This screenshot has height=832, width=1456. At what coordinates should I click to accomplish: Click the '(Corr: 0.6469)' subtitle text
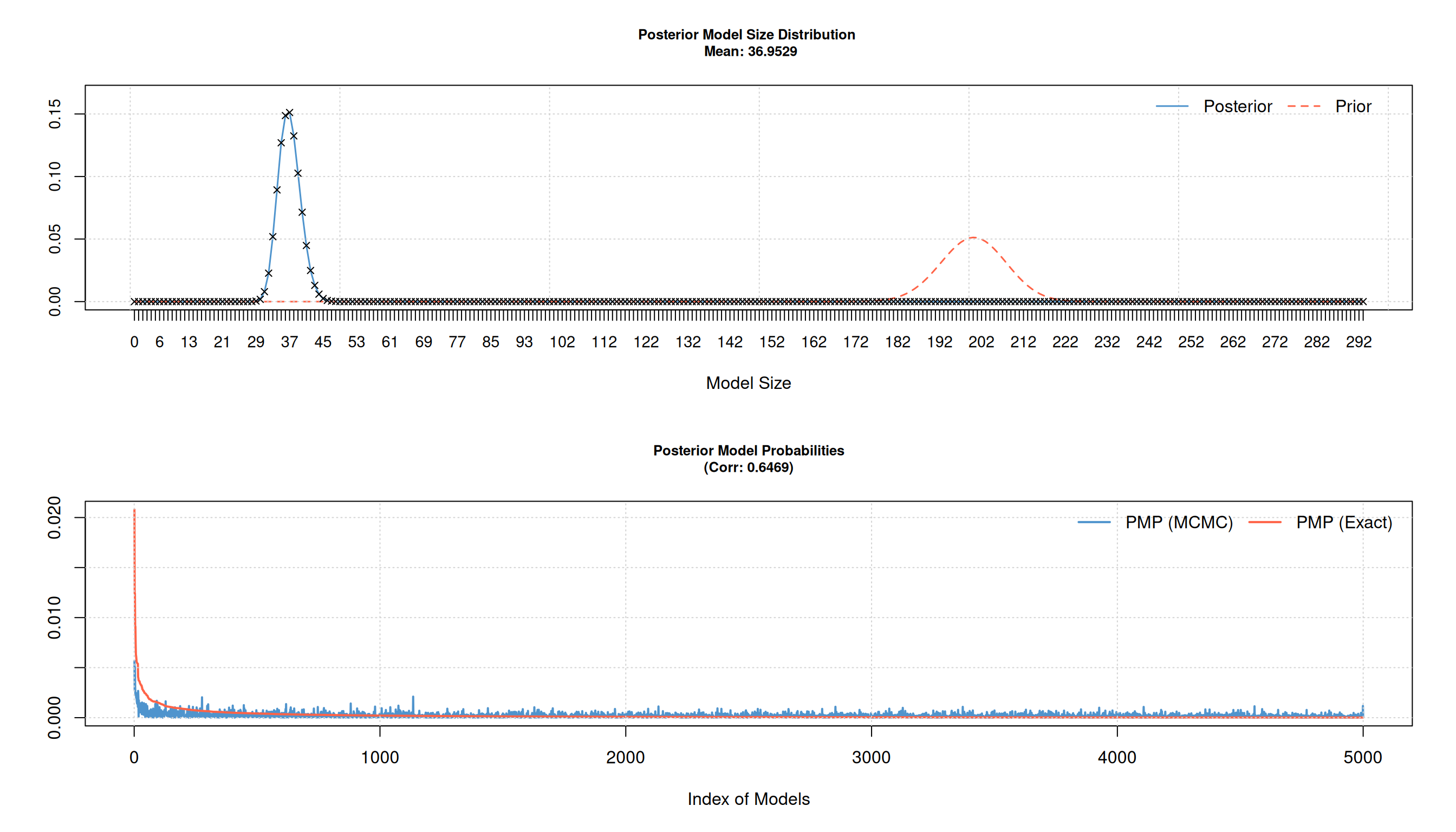pyautogui.click(x=748, y=467)
